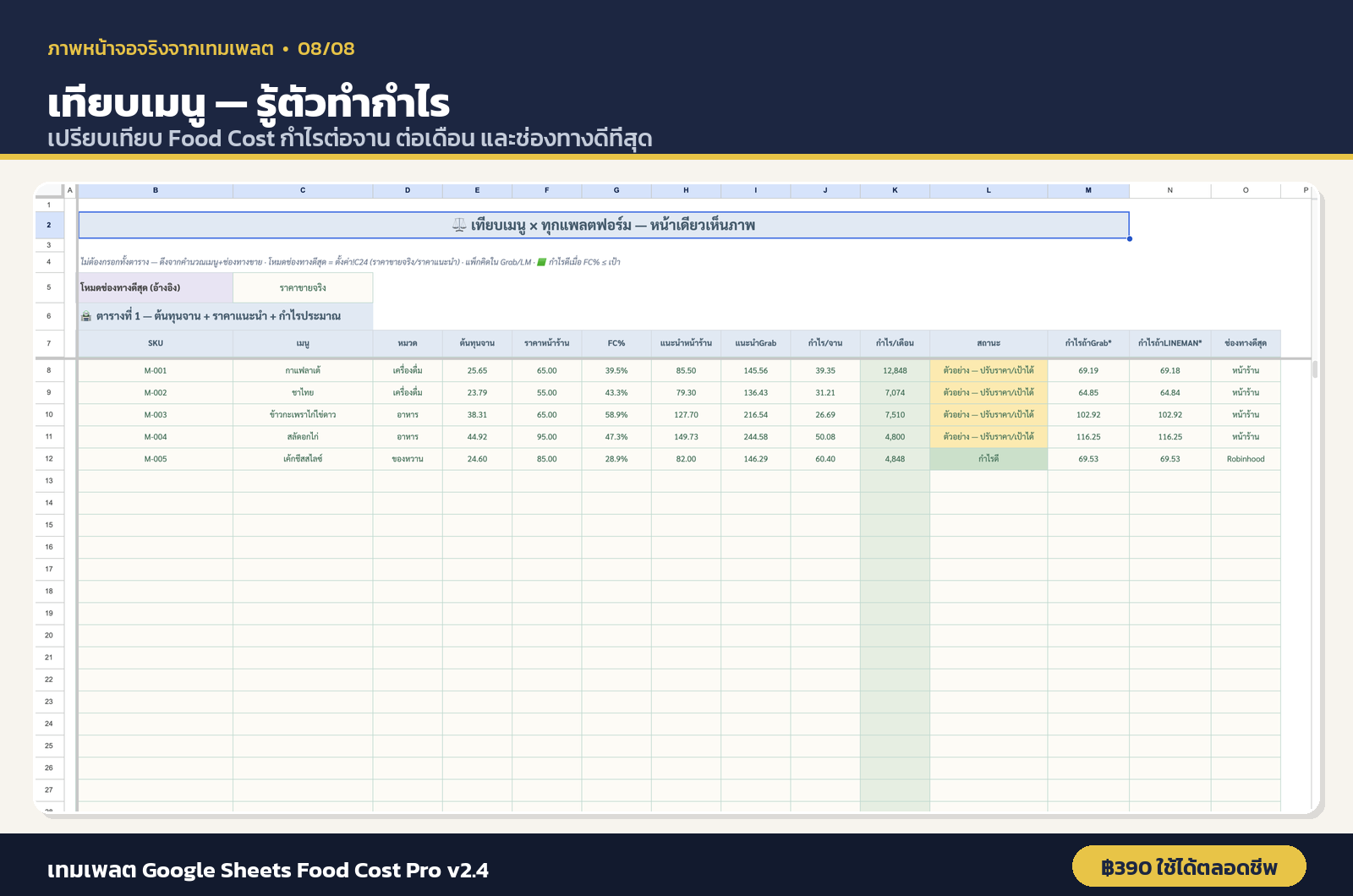Select the ชาไทย menu cell

(303, 393)
